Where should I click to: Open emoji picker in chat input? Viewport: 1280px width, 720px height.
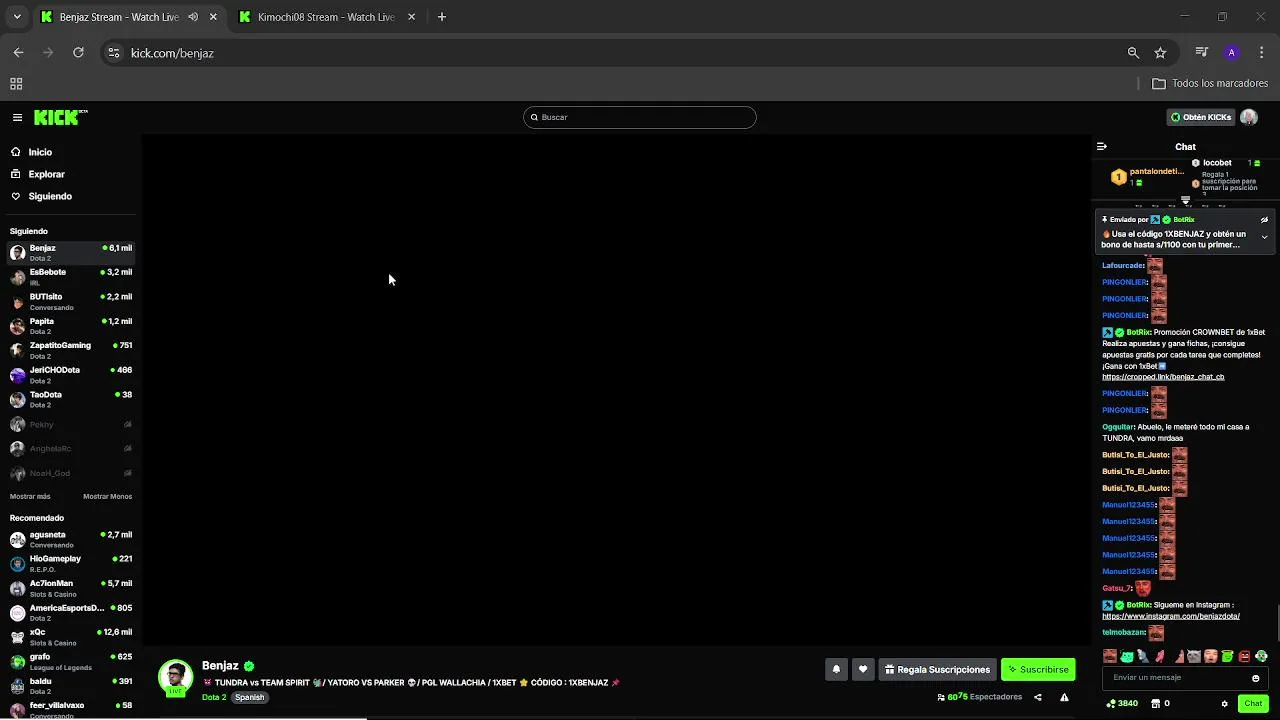tap(1256, 678)
